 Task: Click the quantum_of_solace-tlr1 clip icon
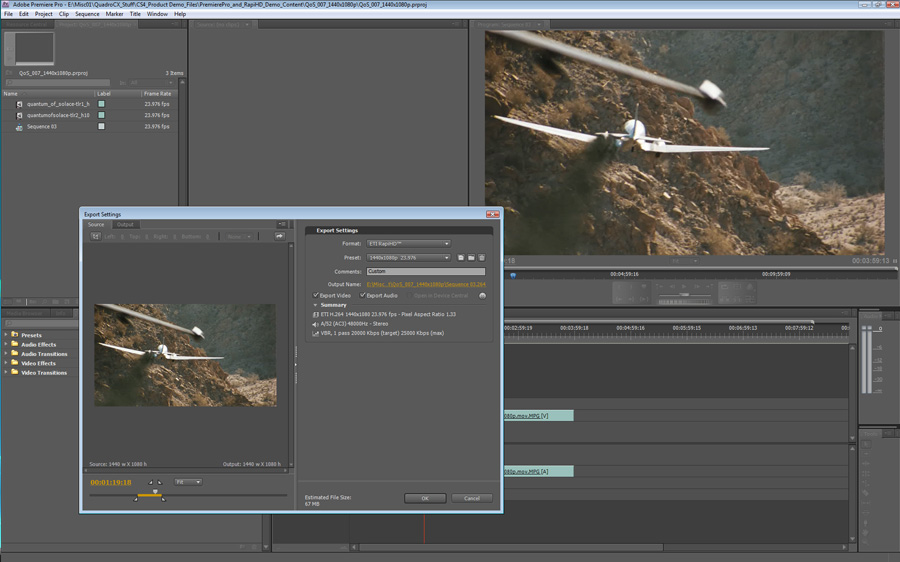pos(19,104)
